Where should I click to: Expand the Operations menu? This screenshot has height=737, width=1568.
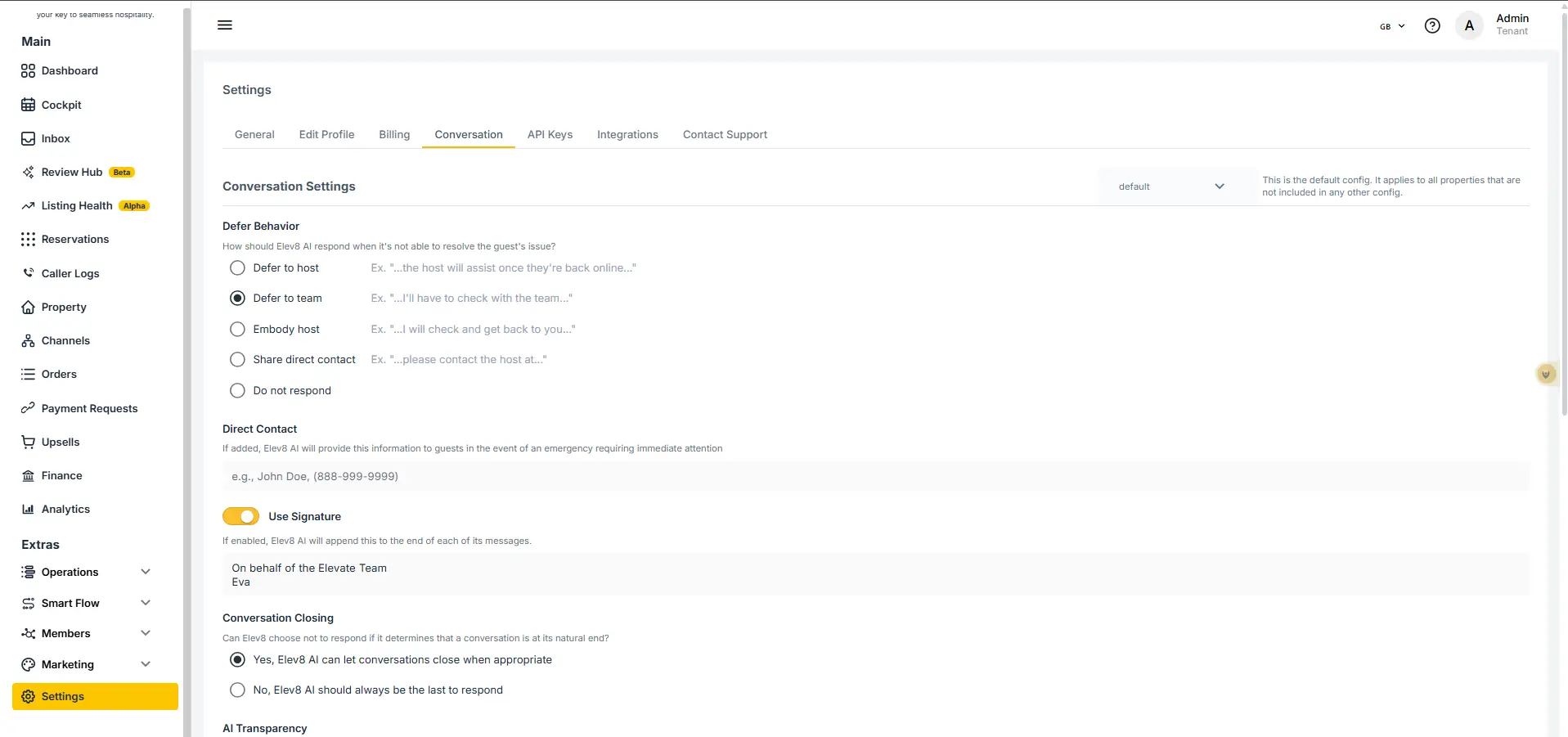tap(86, 572)
